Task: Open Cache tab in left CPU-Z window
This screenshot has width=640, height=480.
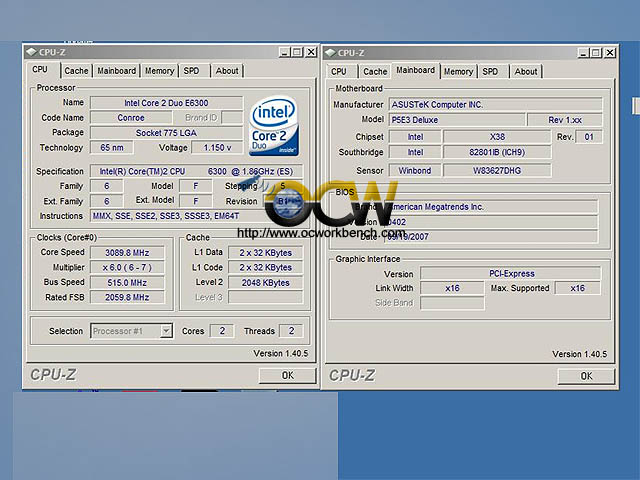Action: click(76, 71)
